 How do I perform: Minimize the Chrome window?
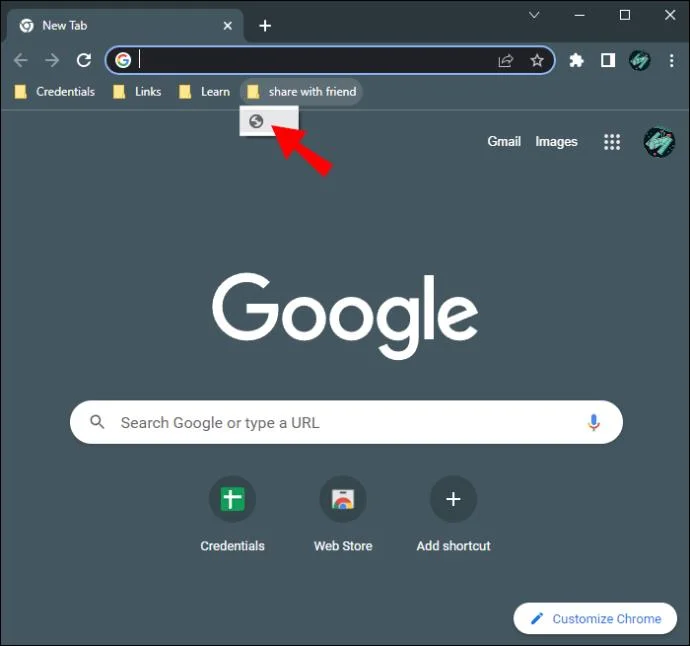coord(580,15)
